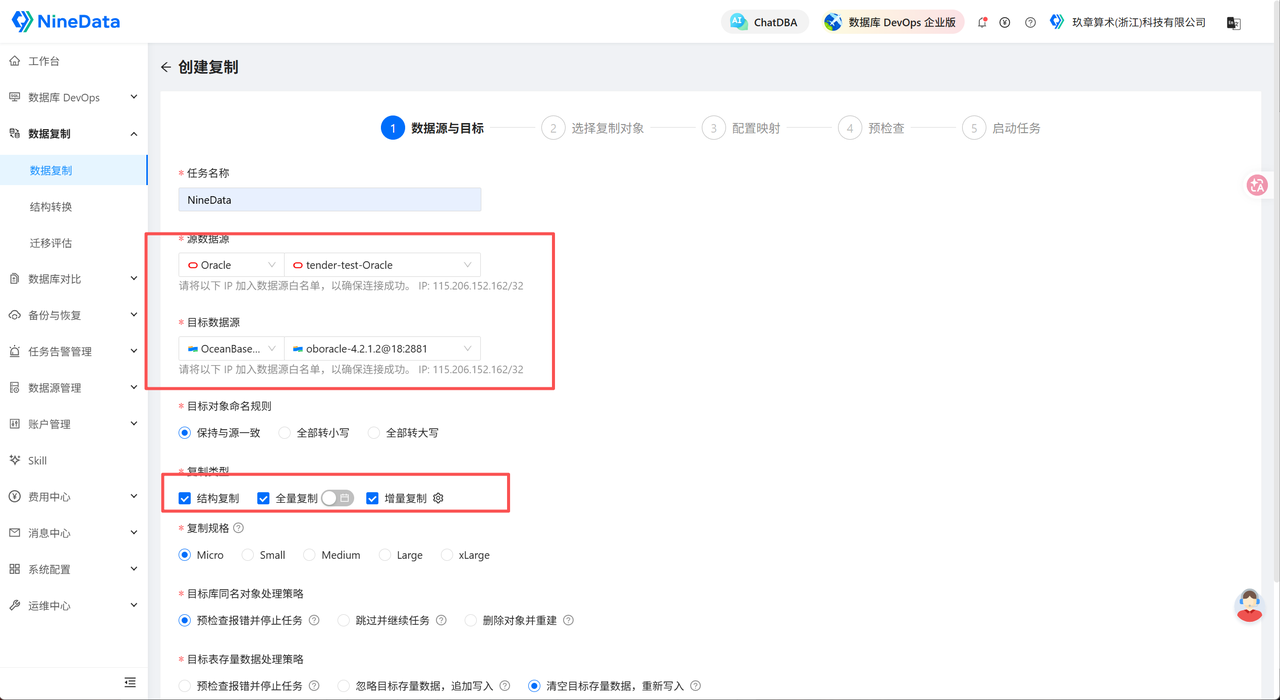Go back using the arrow beside 创建复制
This screenshot has height=700, width=1280.
[166, 67]
